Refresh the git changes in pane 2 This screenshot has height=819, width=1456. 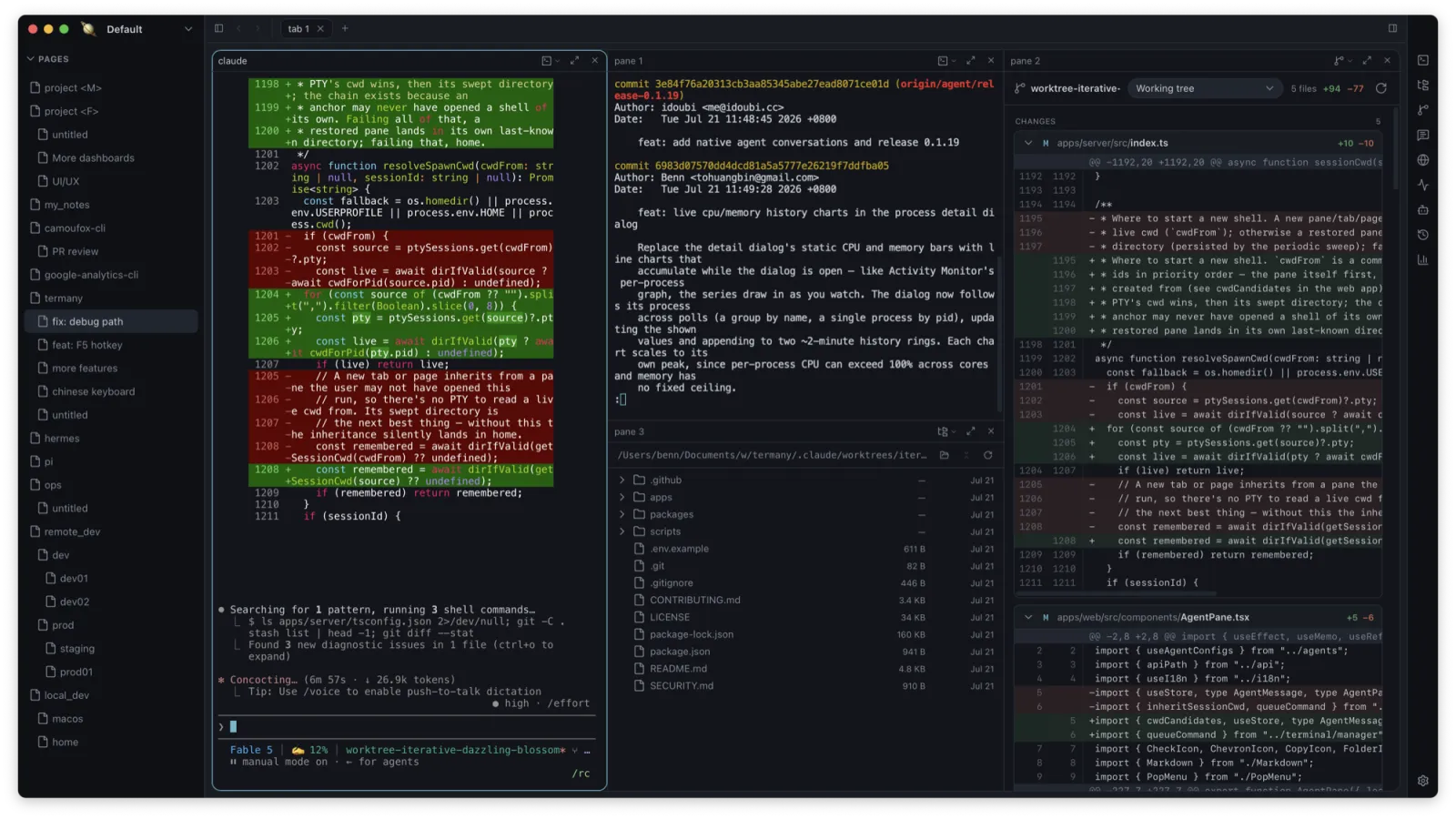point(1381,88)
